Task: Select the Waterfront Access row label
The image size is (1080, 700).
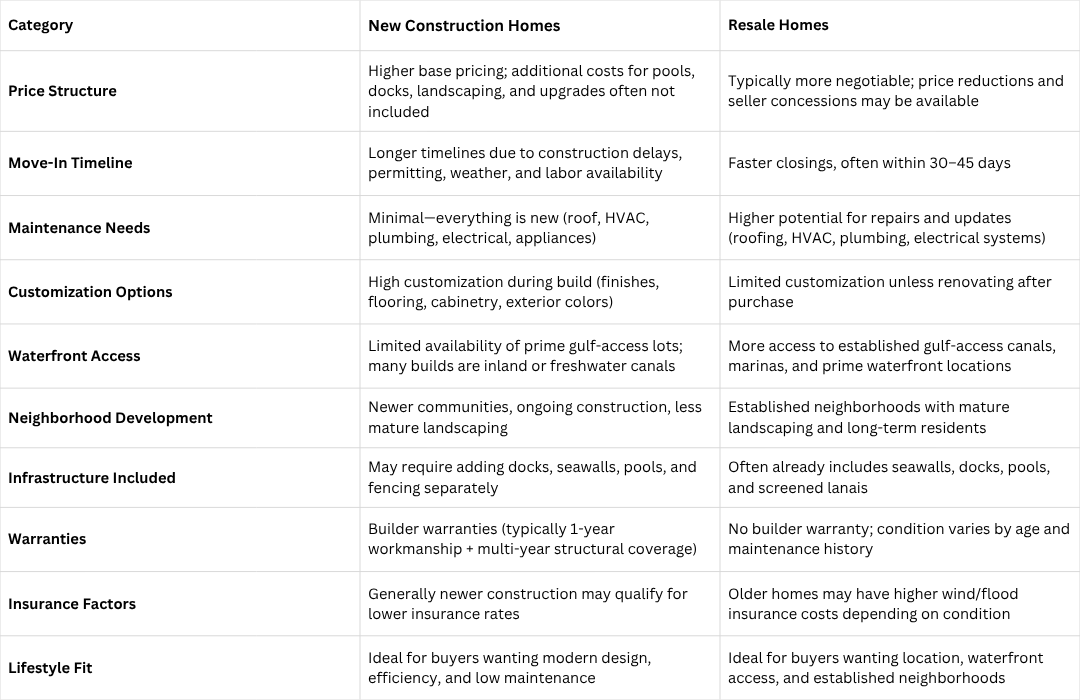Action: point(74,356)
